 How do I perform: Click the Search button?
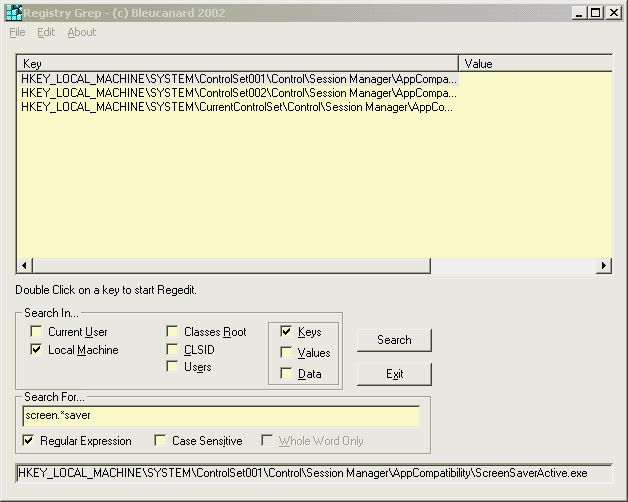pos(394,340)
